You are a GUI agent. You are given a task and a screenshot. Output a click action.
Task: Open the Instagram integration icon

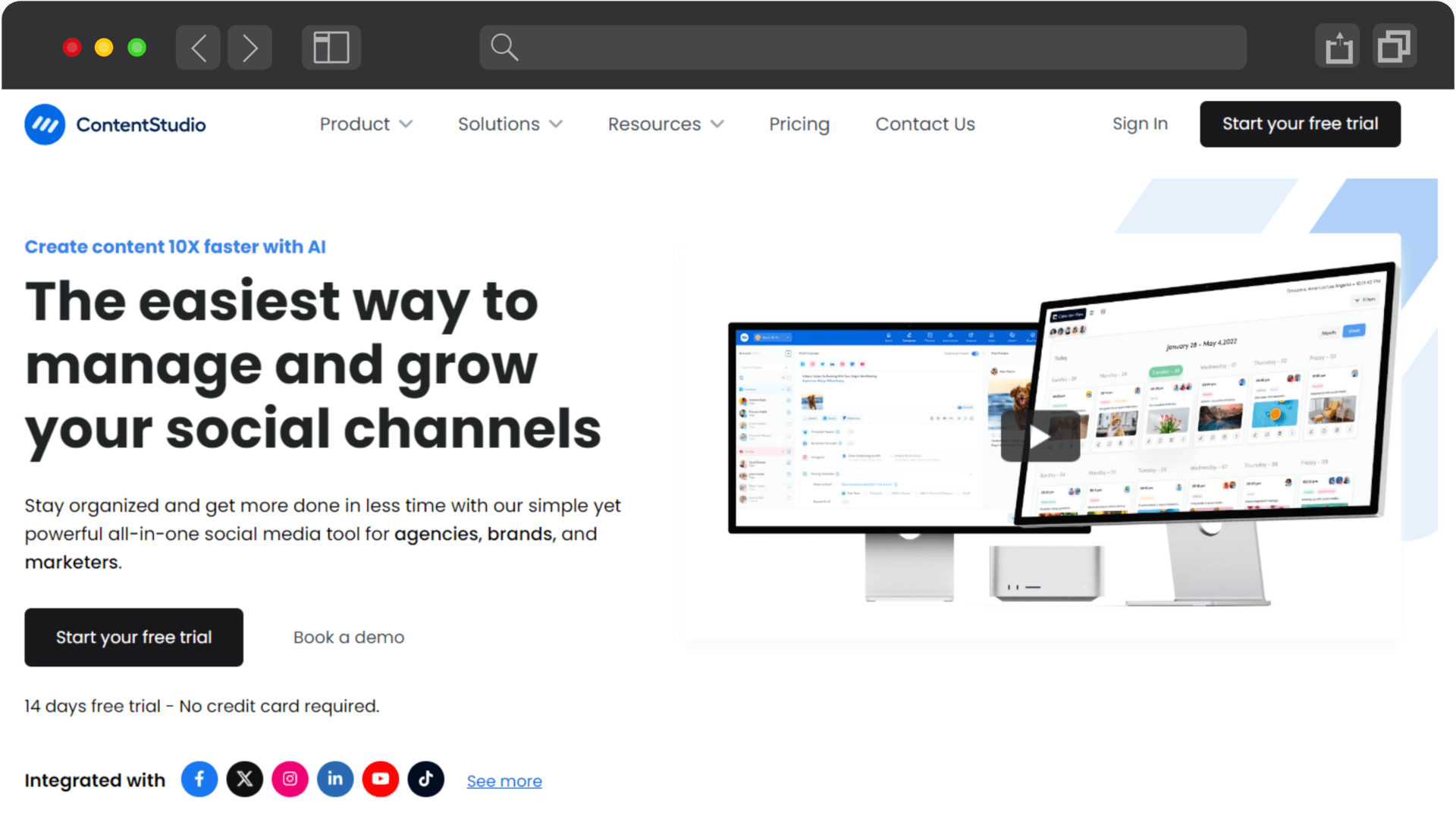290,780
